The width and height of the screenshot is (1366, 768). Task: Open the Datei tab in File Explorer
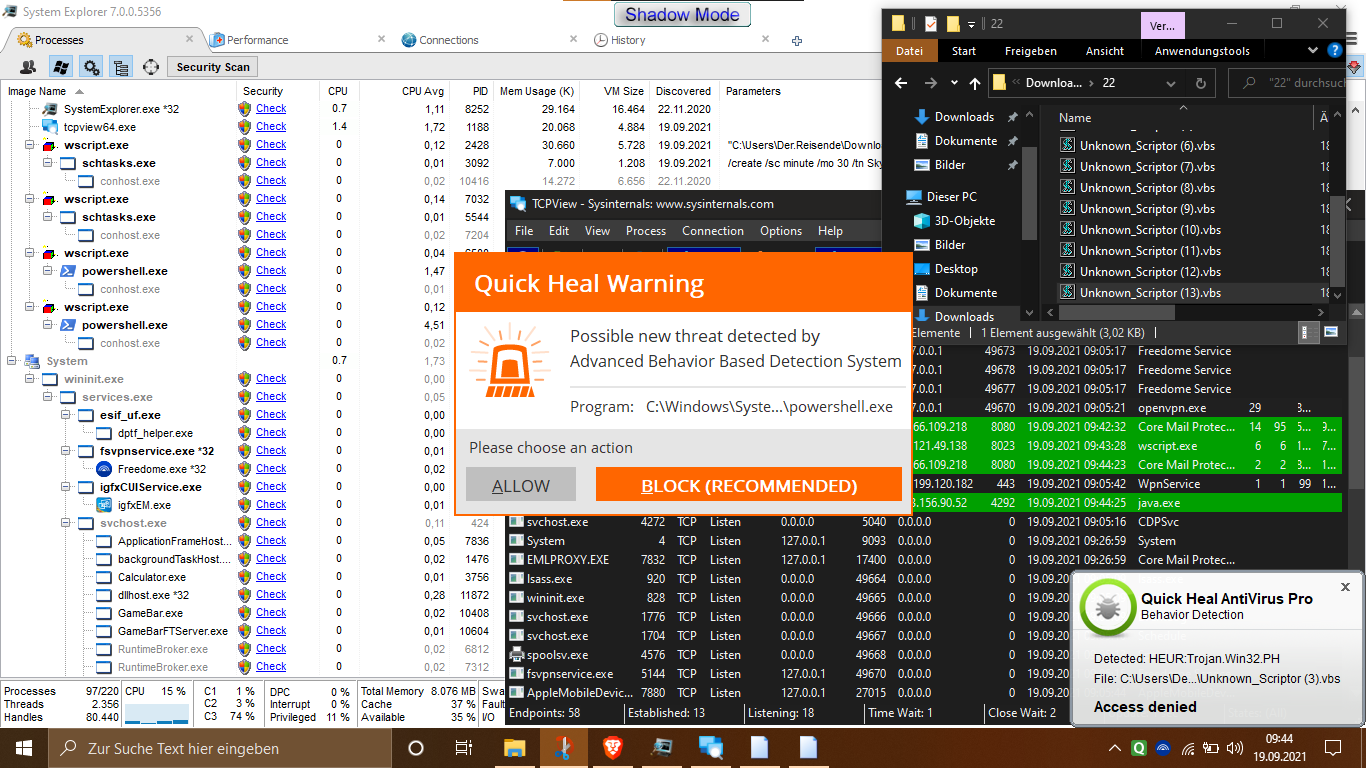point(910,51)
